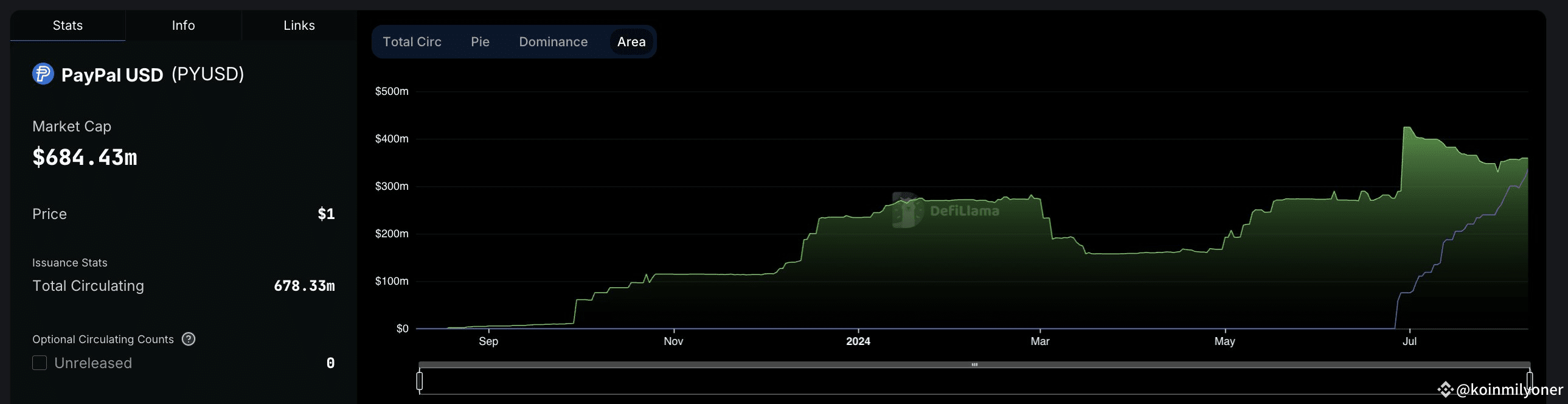Click the 2024 axis label
The width and height of the screenshot is (1568, 404).
(858, 341)
